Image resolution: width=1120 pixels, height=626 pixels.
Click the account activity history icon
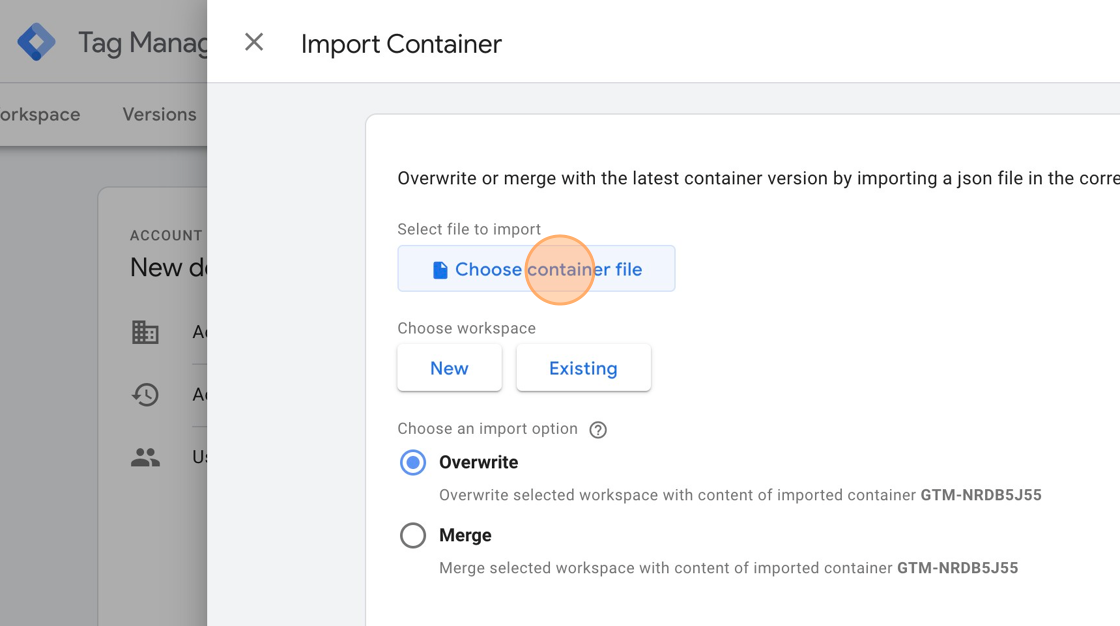coord(145,394)
